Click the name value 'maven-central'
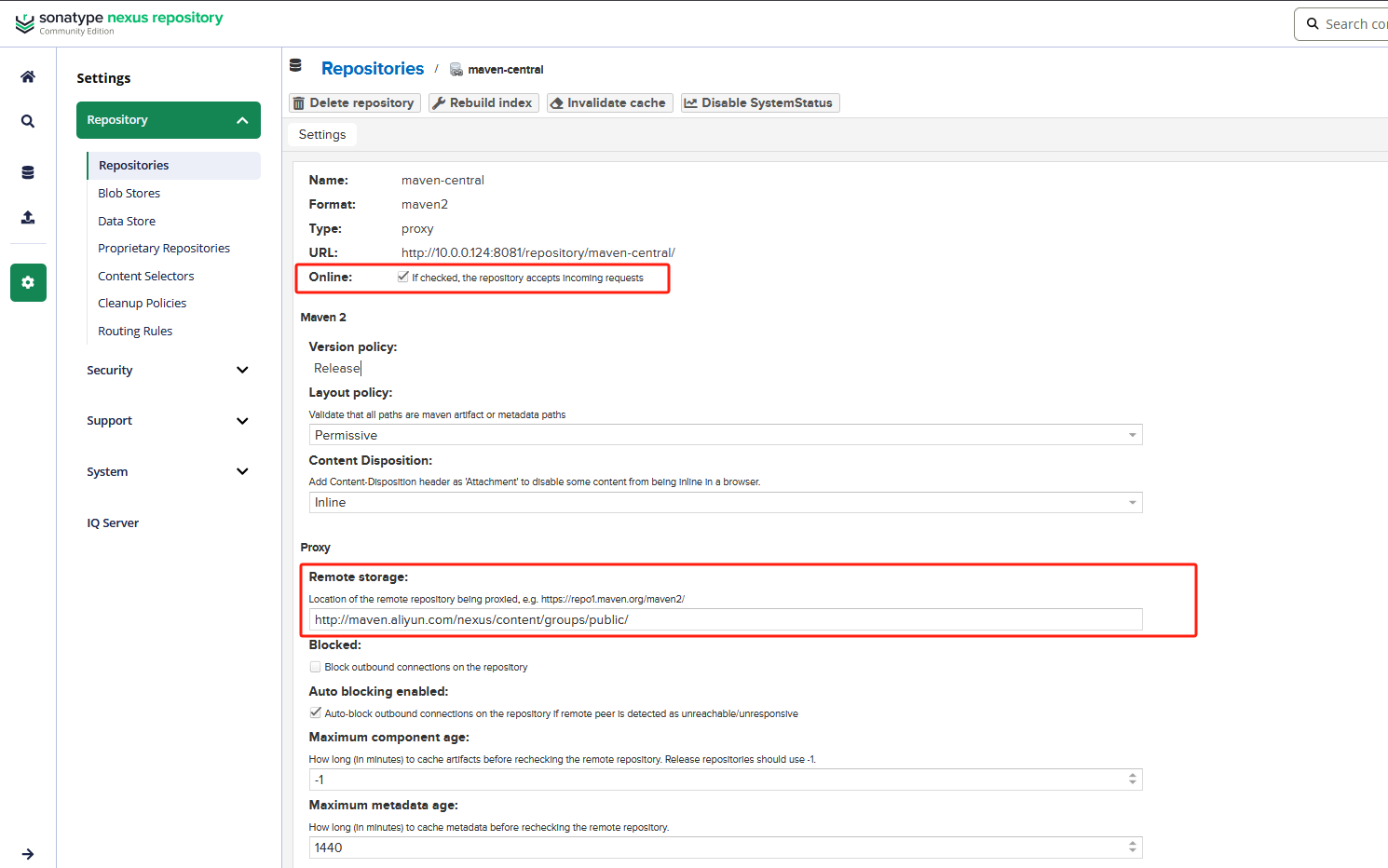 point(442,181)
